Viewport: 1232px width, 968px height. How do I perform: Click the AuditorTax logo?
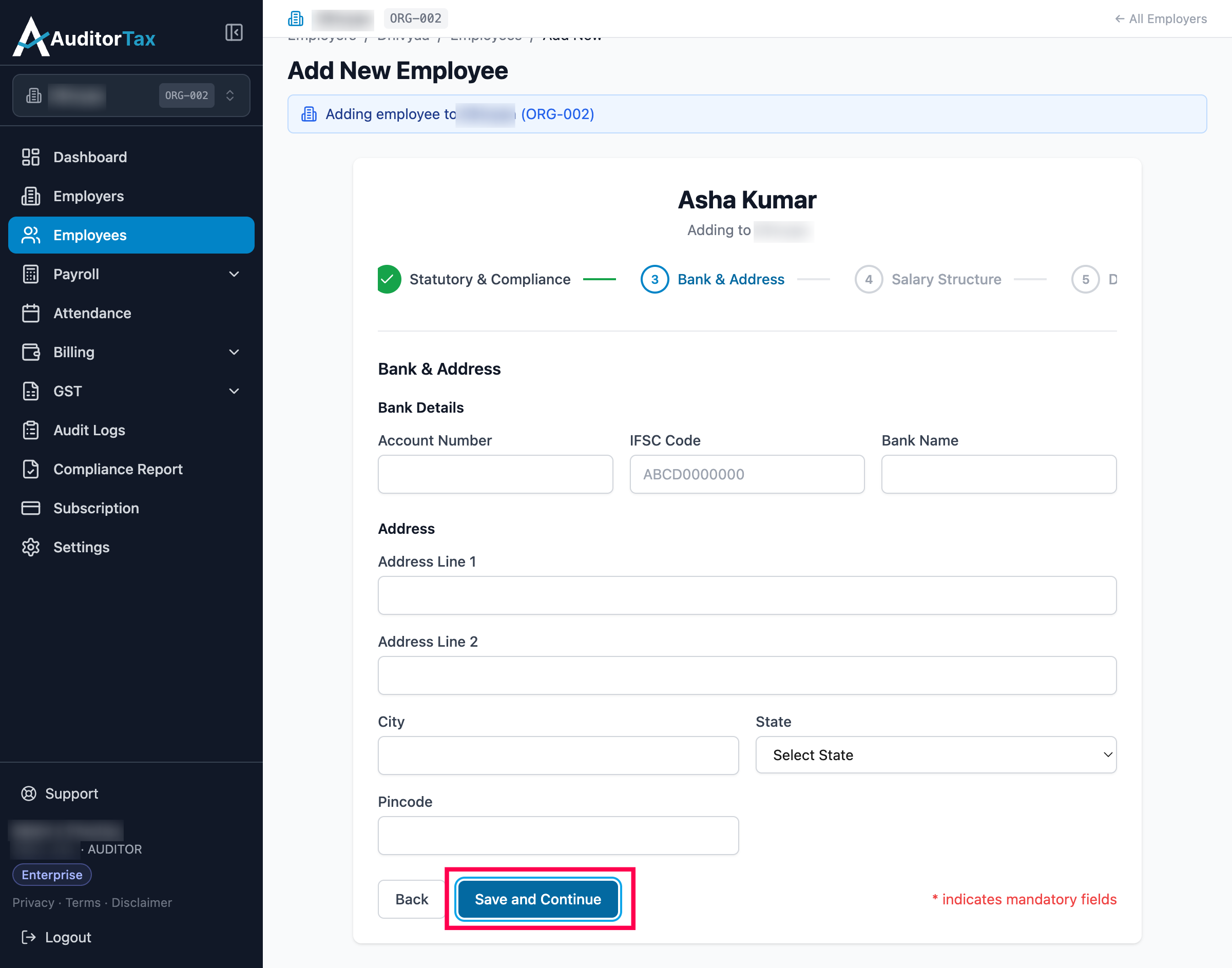[x=84, y=37]
